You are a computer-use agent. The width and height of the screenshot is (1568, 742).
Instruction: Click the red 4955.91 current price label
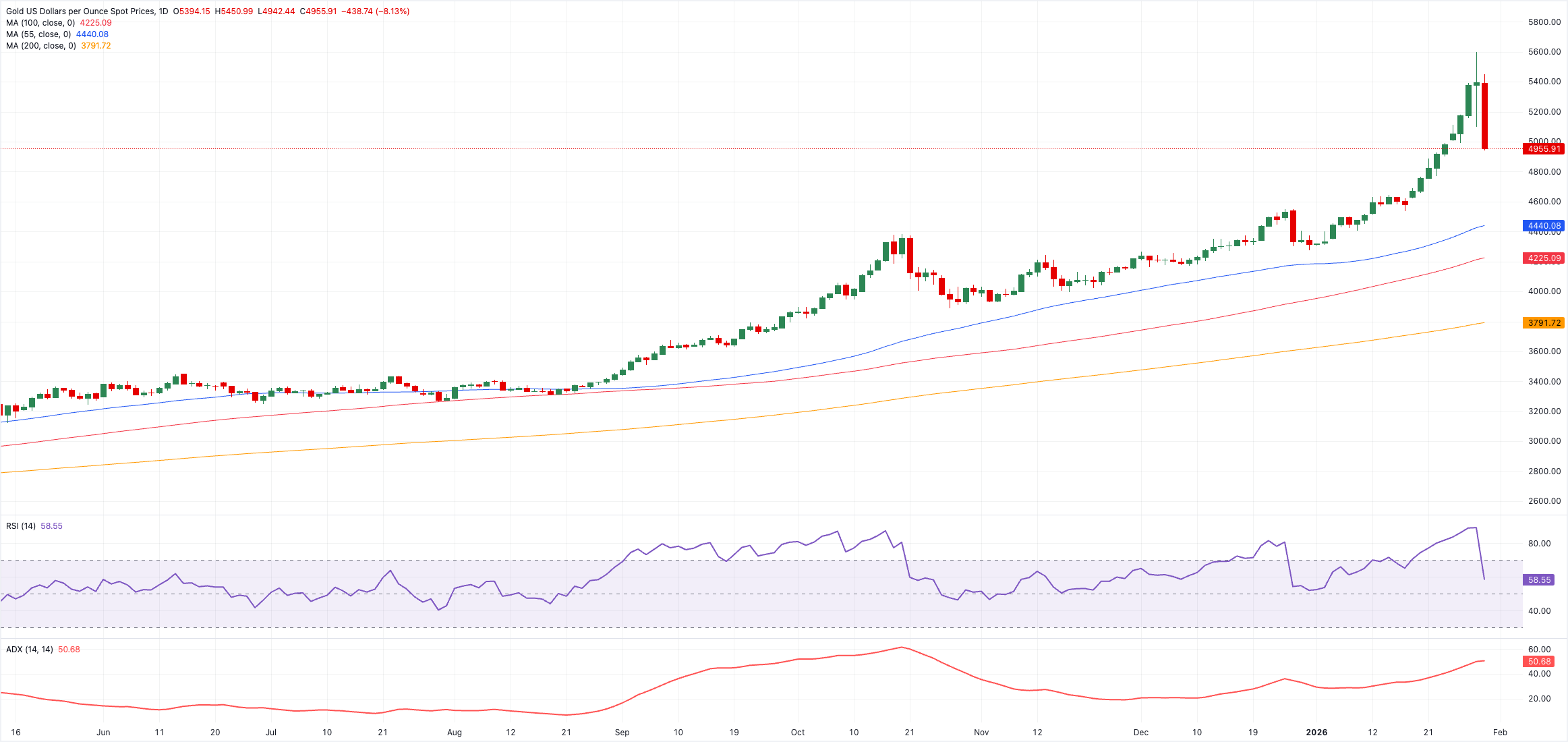pyautogui.click(x=1543, y=149)
